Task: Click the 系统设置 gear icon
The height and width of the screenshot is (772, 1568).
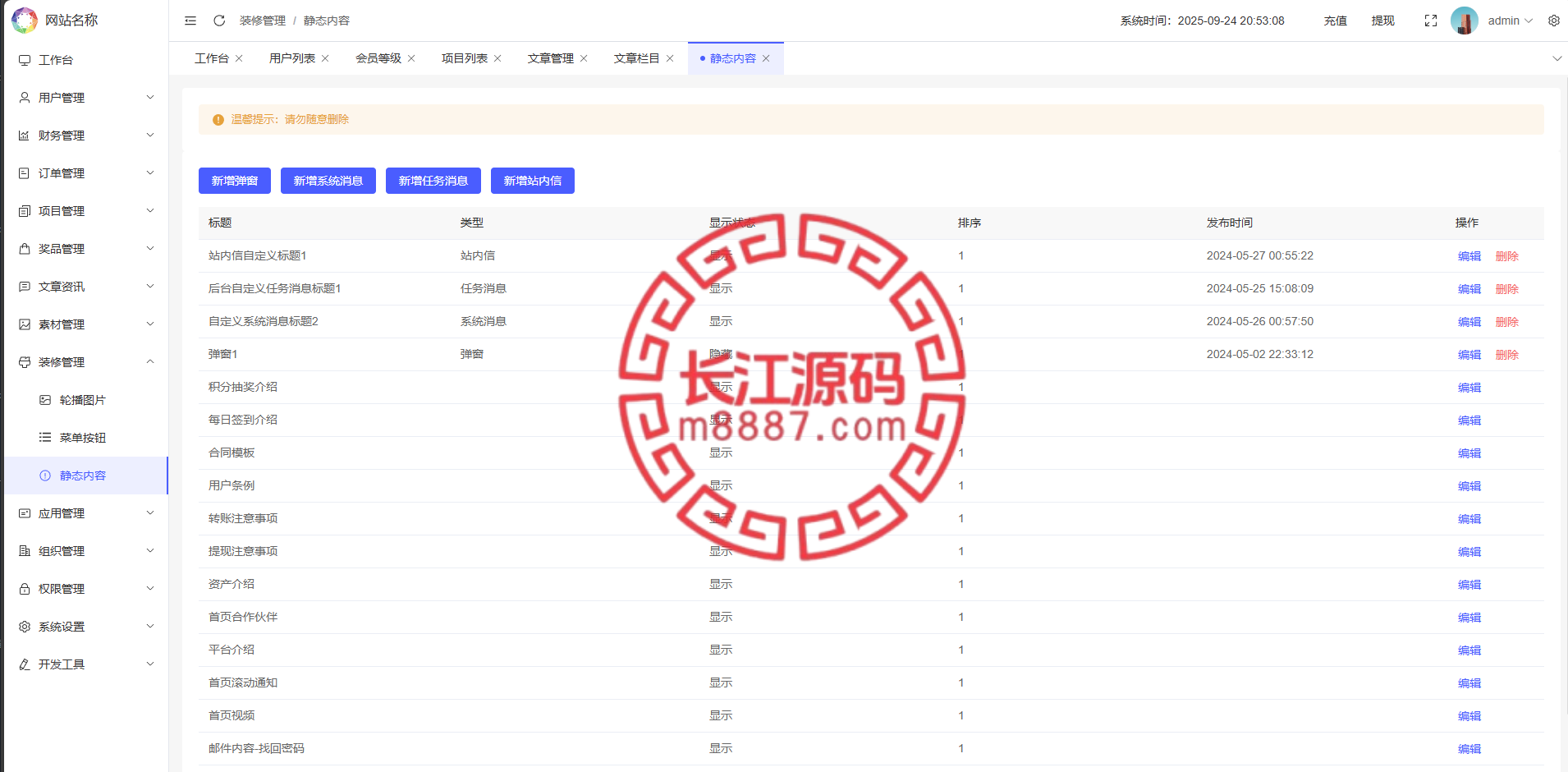Action: [25, 627]
